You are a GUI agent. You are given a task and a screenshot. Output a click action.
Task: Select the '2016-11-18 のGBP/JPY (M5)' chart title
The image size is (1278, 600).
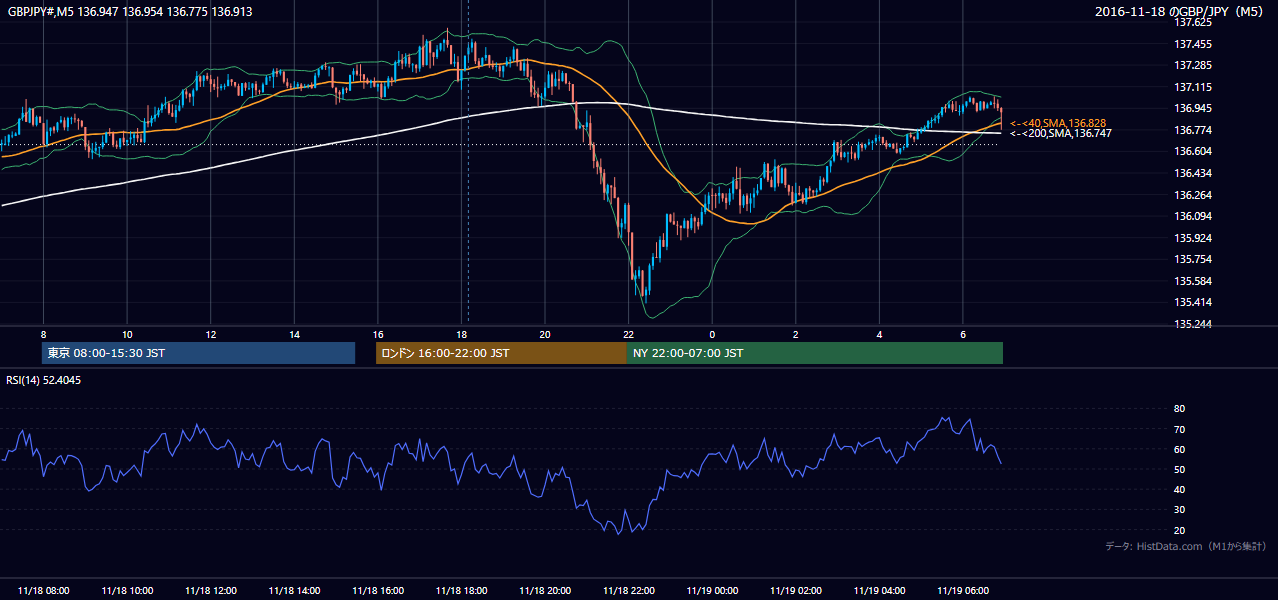click(x=1181, y=11)
